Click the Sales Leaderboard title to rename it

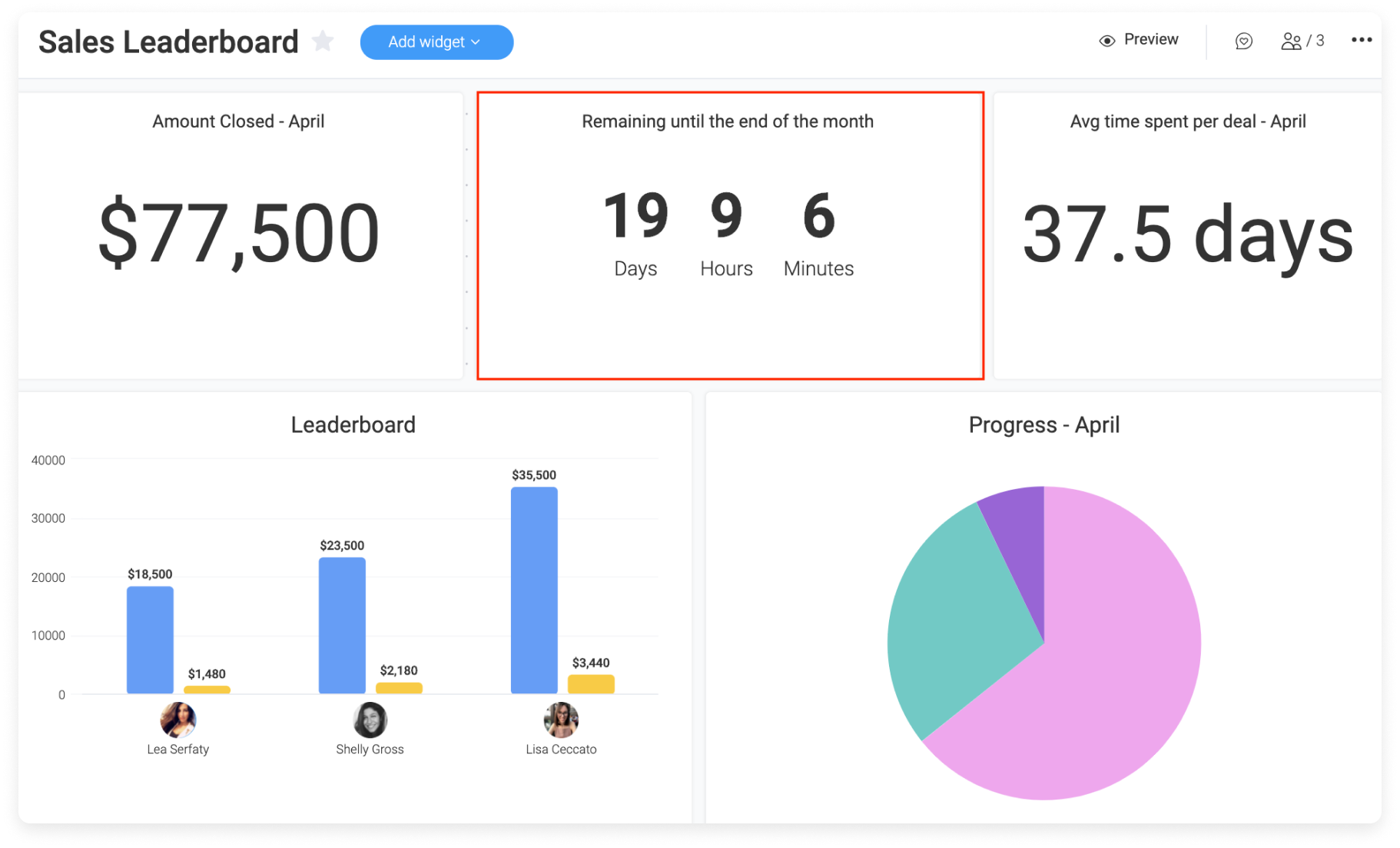(168, 42)
